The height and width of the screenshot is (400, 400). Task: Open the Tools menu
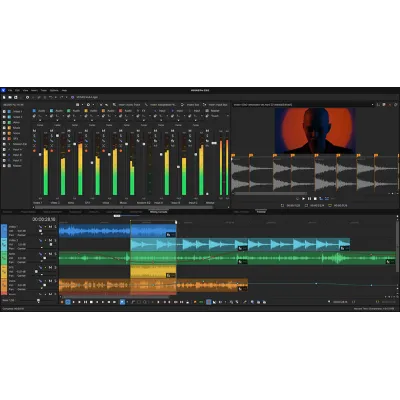click(44, 90)
